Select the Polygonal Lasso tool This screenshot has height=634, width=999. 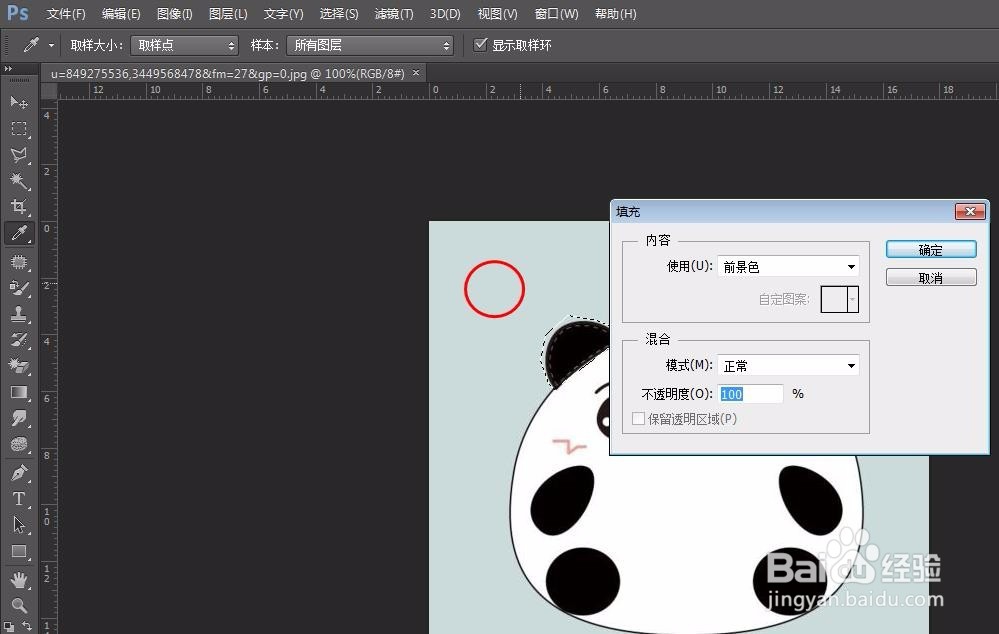click(x=19, y=155)
